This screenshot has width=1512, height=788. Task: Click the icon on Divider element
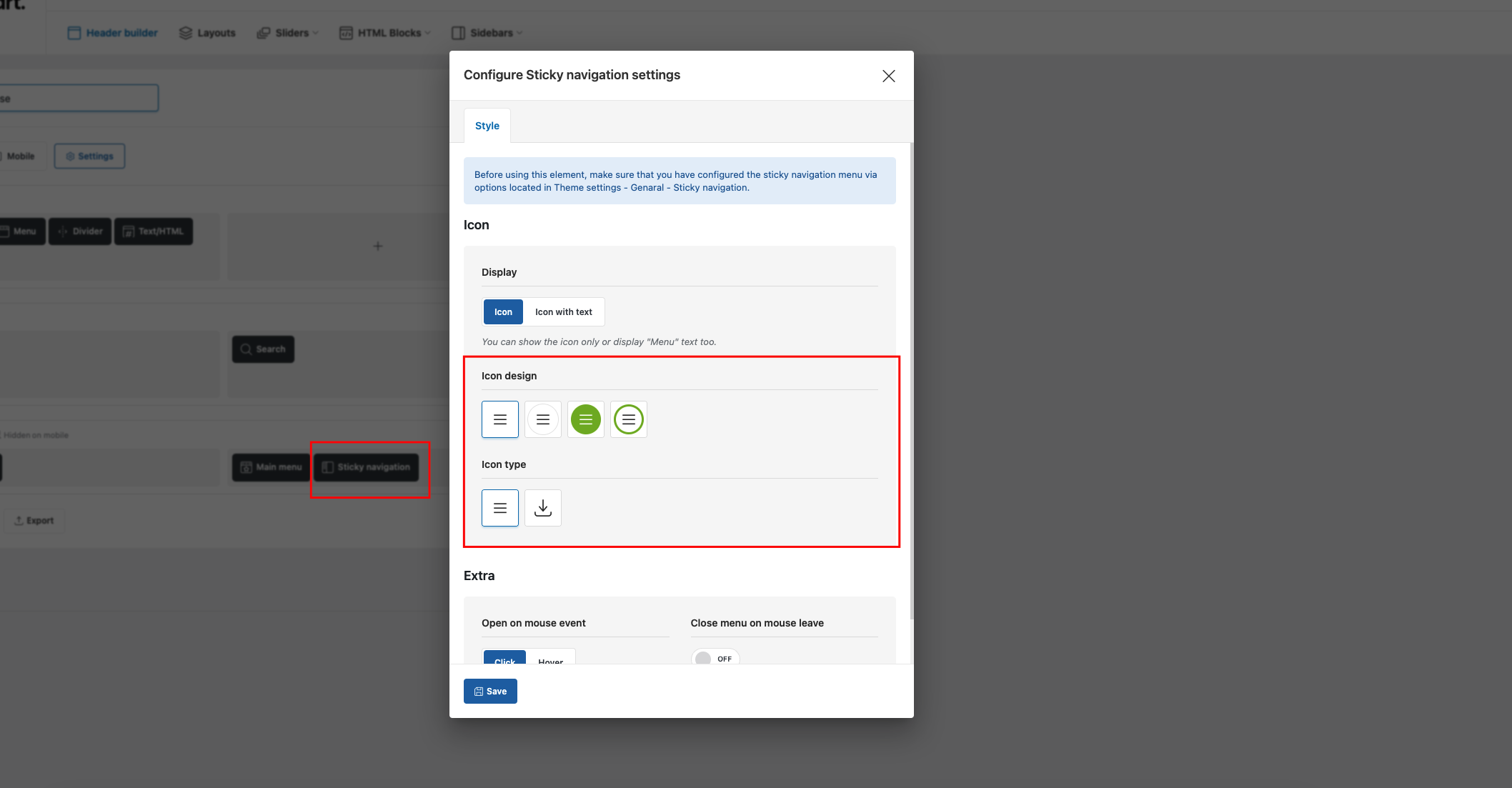[x=63, y=231]
